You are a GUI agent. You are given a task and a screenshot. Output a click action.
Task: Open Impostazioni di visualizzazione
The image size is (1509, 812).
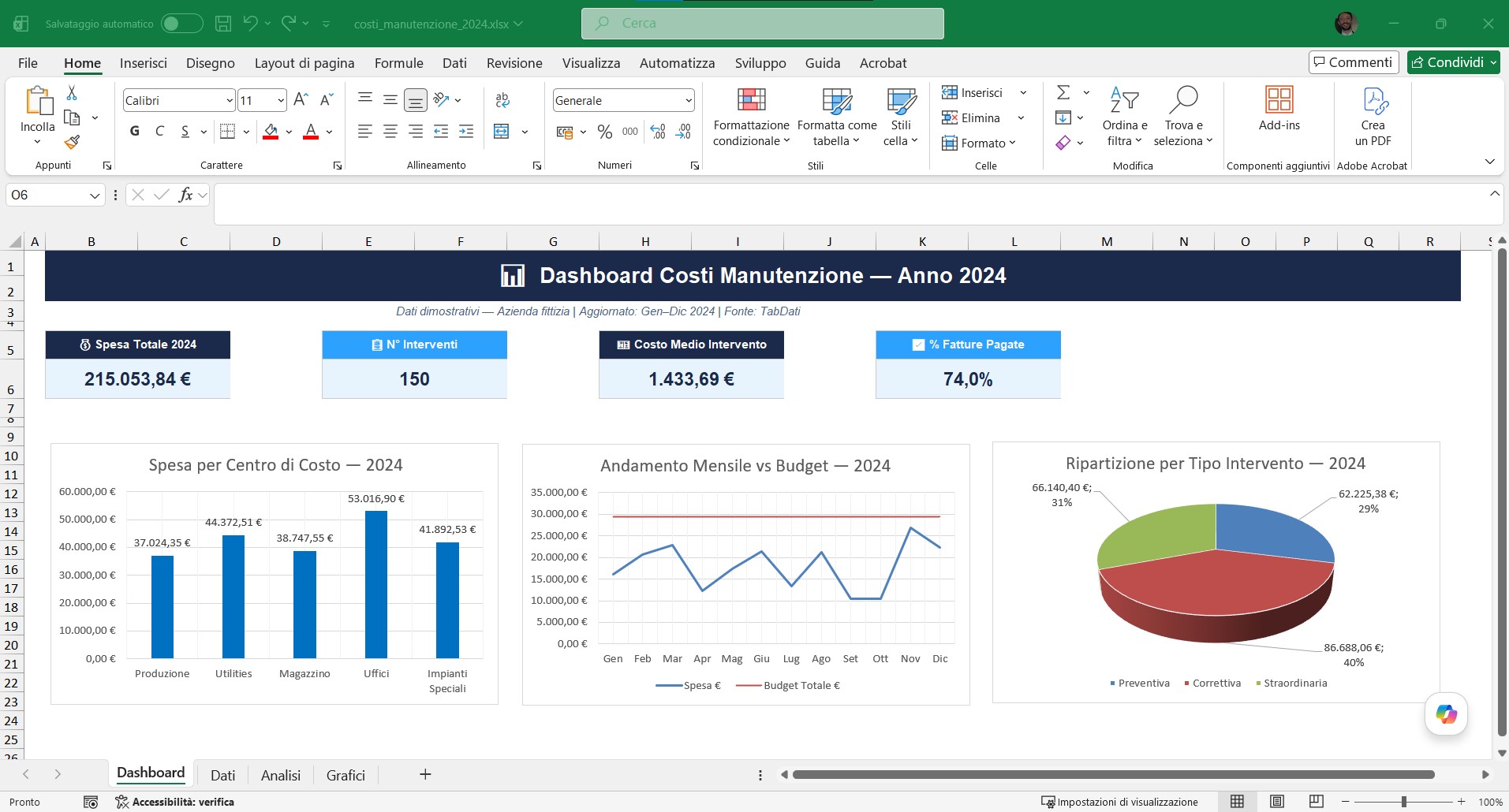click(x=1119, y=802)
